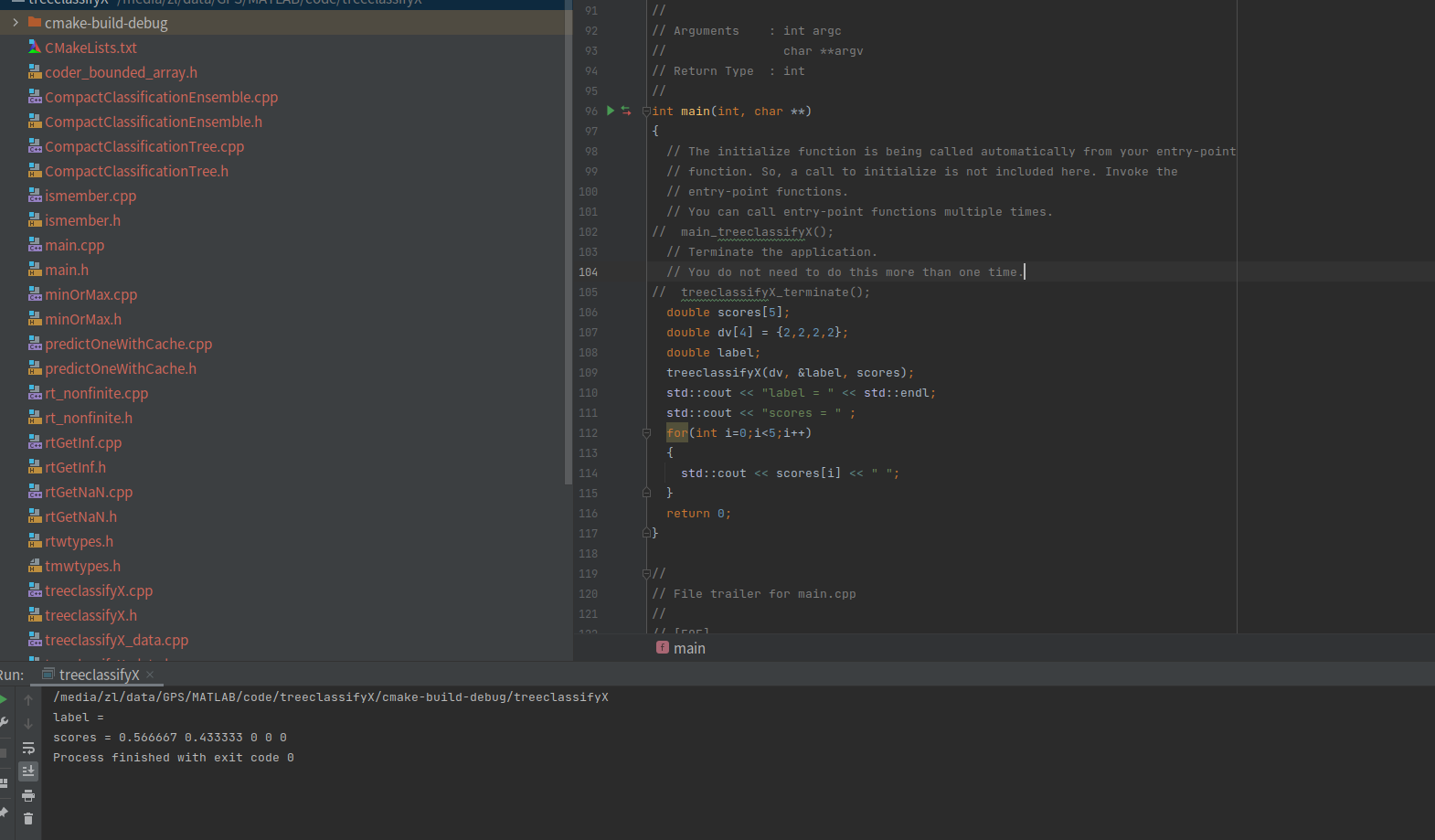This screenshot has height=840, width=1435.
Task: Open main.cpp in project tree
Action: pos(74,245)
